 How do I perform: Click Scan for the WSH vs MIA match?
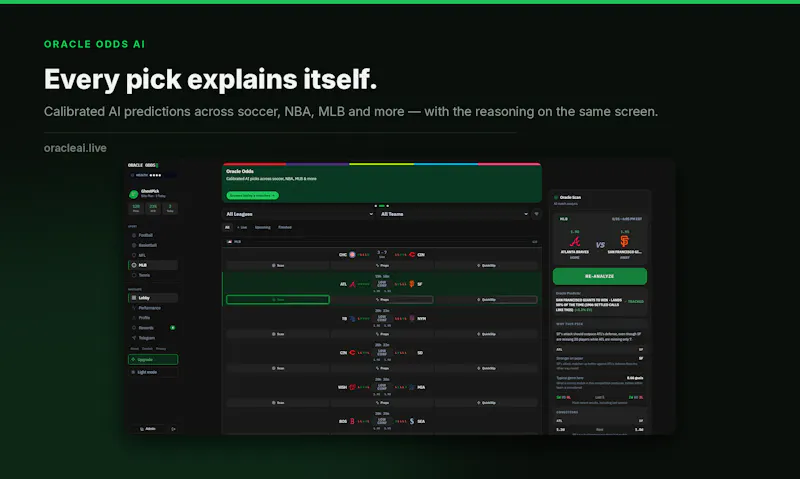coord(278,403)
